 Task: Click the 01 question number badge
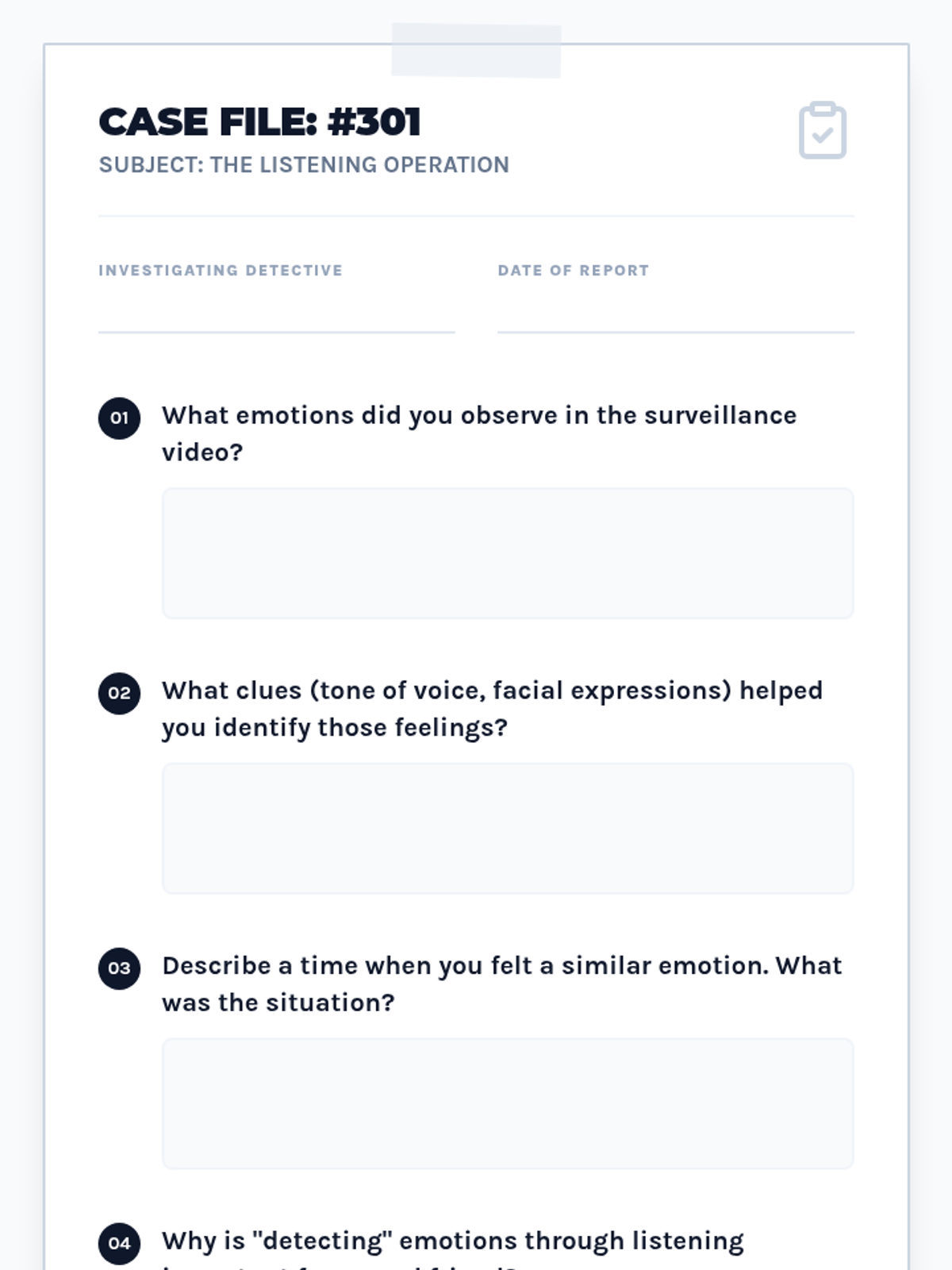click(119, 418)
